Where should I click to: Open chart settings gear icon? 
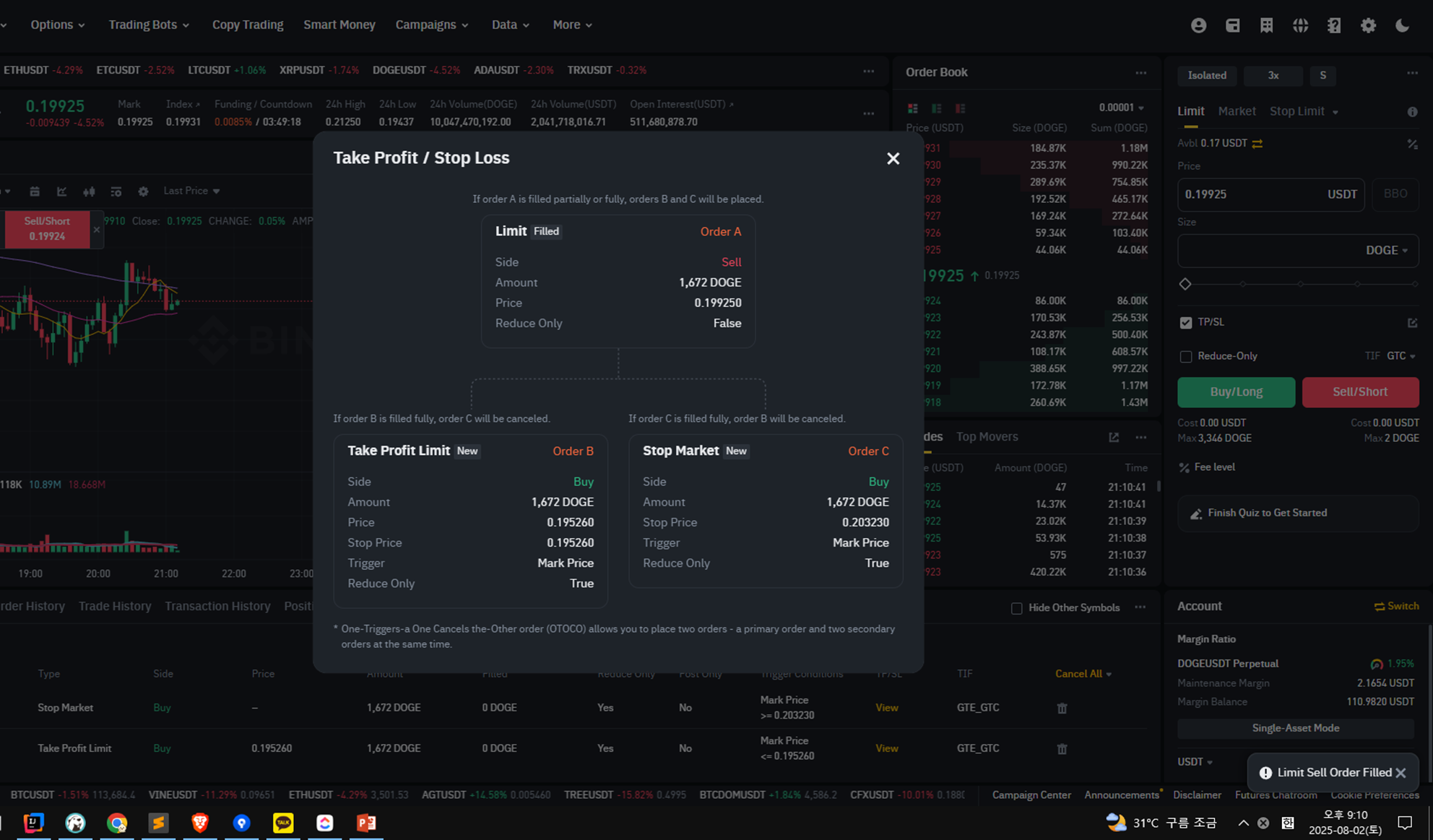[143, 191]
